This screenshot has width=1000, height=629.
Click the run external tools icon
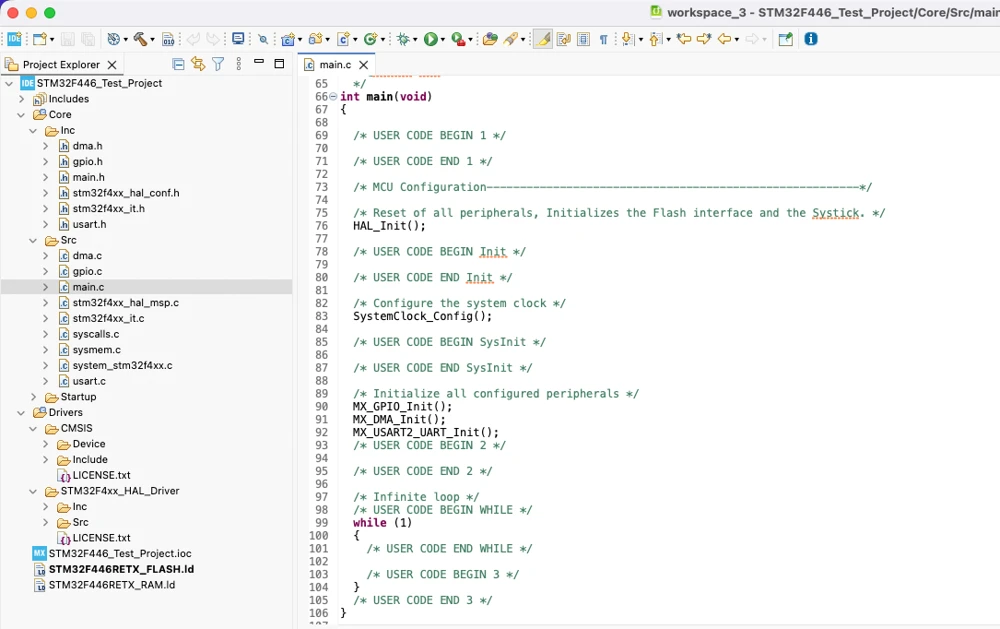[x=458, y=40]
